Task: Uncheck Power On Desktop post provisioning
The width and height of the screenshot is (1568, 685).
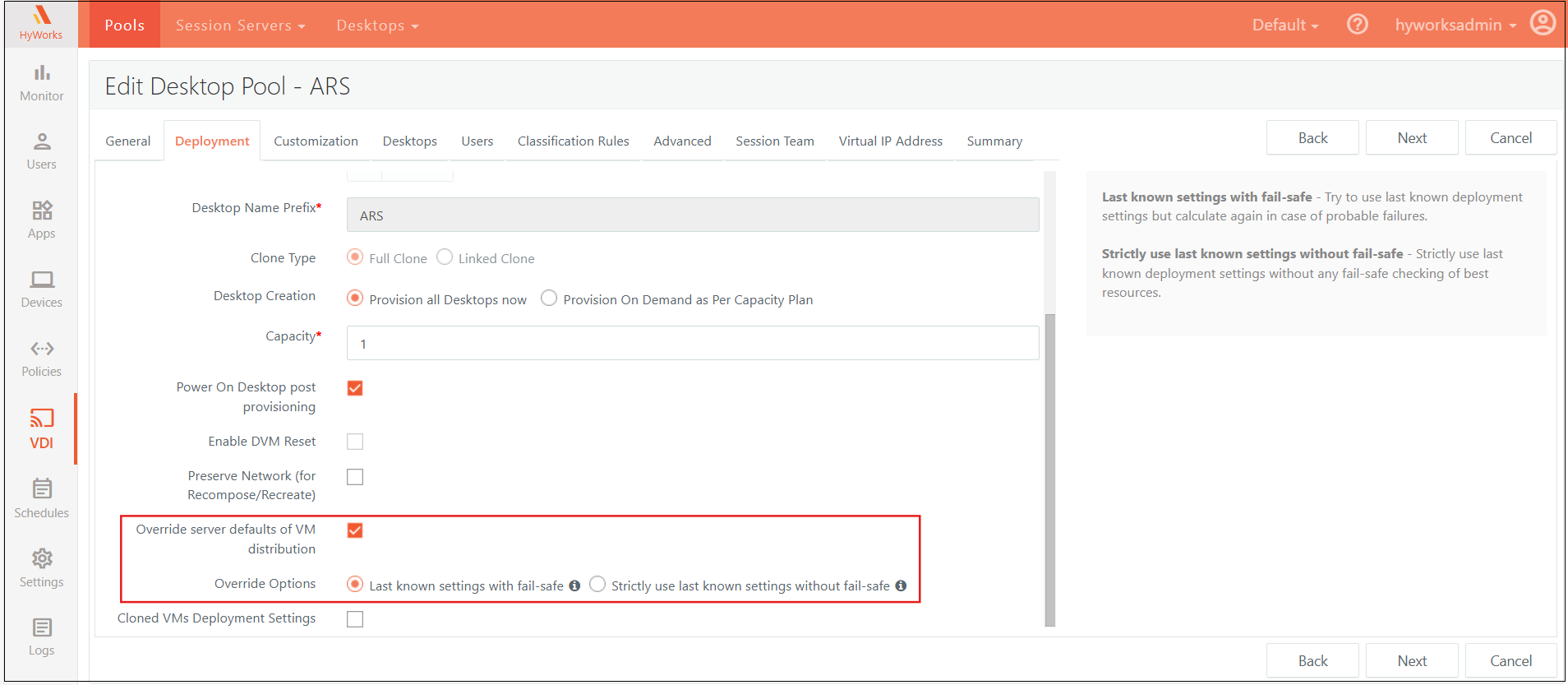Action: click(355, 388)
